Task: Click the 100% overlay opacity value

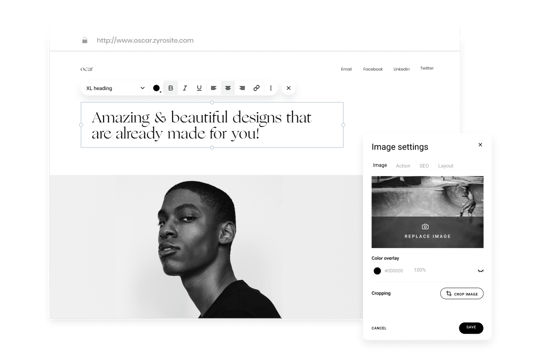Action: coord(420,270)
